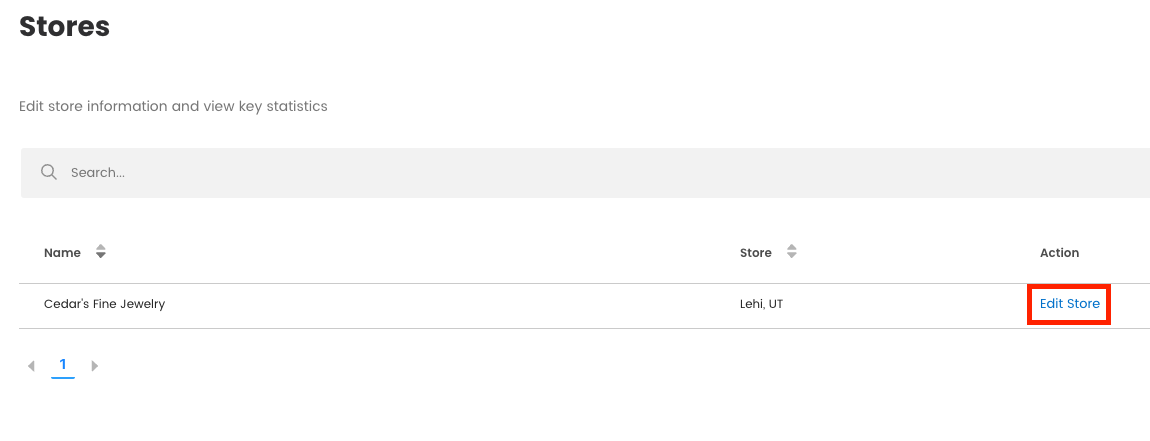This screenshot has height=441, width=1150.
Task: Click the Name column header label
Action: click(62, 253)
